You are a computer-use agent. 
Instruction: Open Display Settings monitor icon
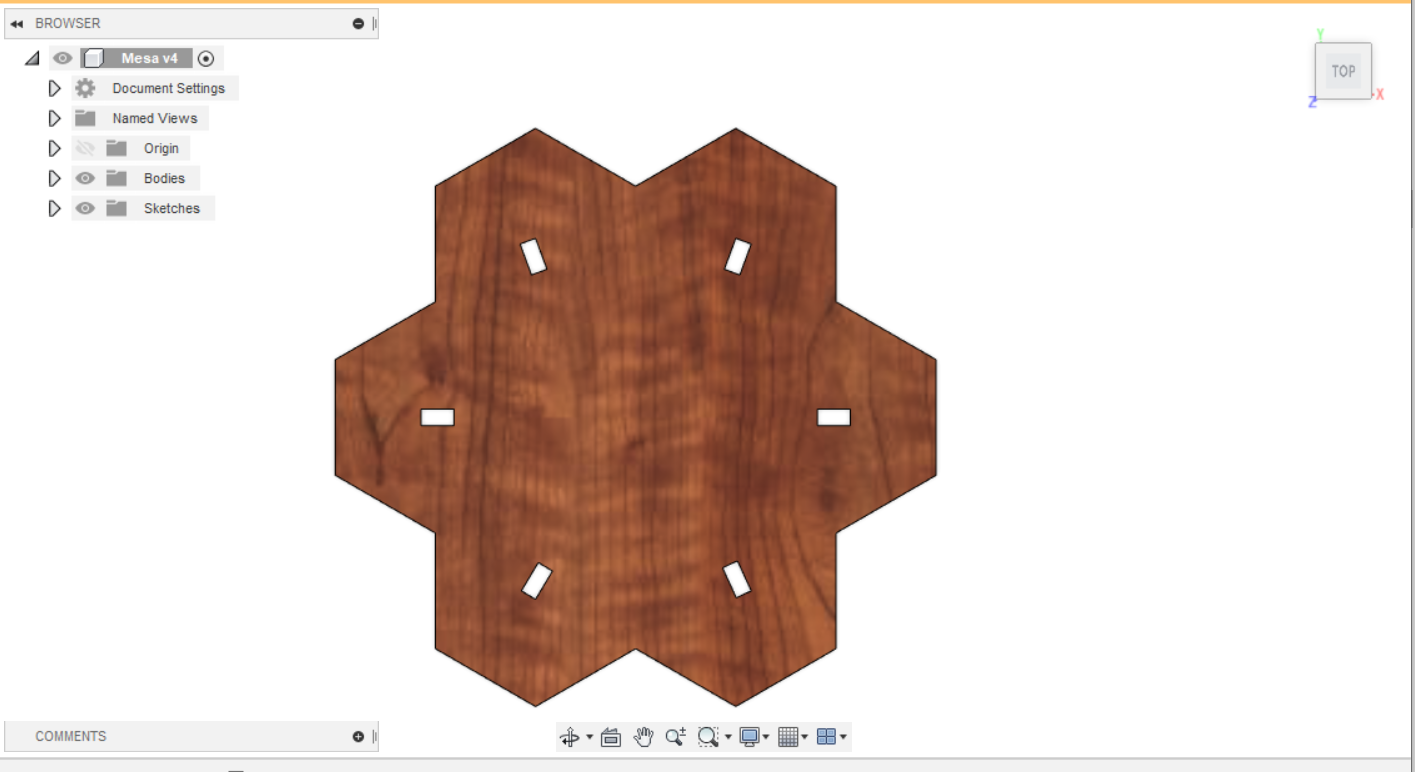[x=749, y=737]
